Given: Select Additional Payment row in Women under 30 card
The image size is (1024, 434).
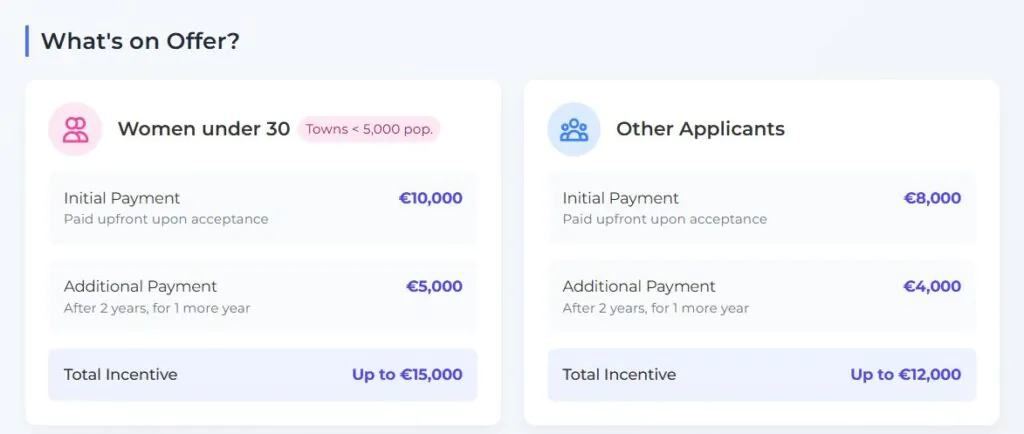Looking at the screenshot, I should (263, 296).
